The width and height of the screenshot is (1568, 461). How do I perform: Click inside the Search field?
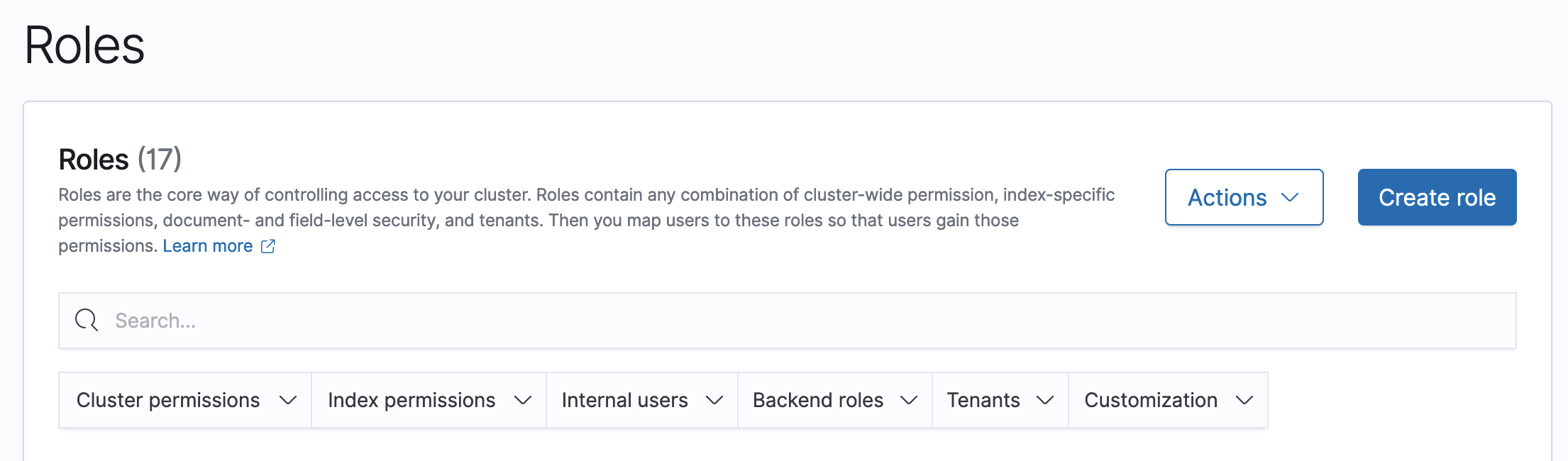point(497,320)
